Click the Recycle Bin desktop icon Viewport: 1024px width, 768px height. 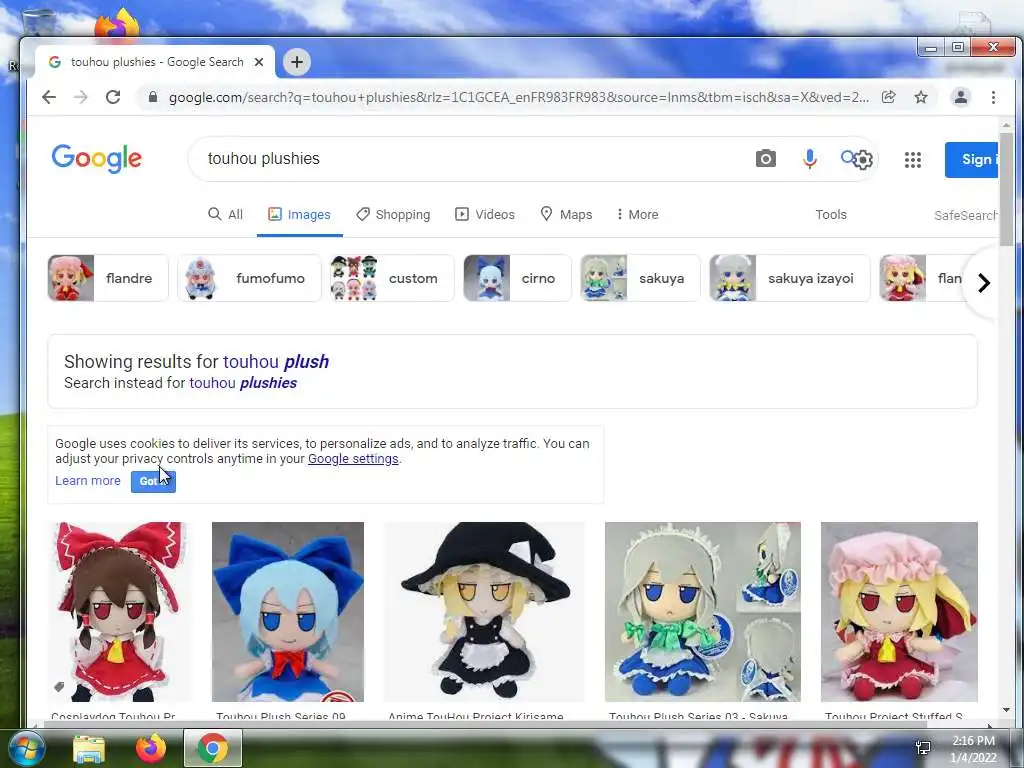(x=37, y=21)
